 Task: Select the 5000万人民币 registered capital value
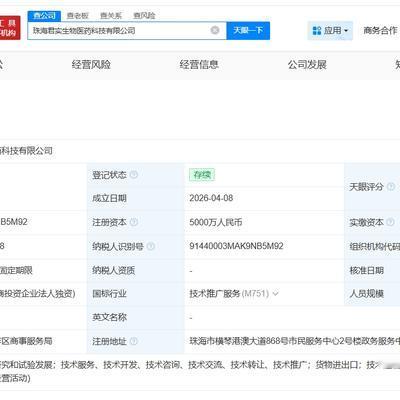(216, 222)
